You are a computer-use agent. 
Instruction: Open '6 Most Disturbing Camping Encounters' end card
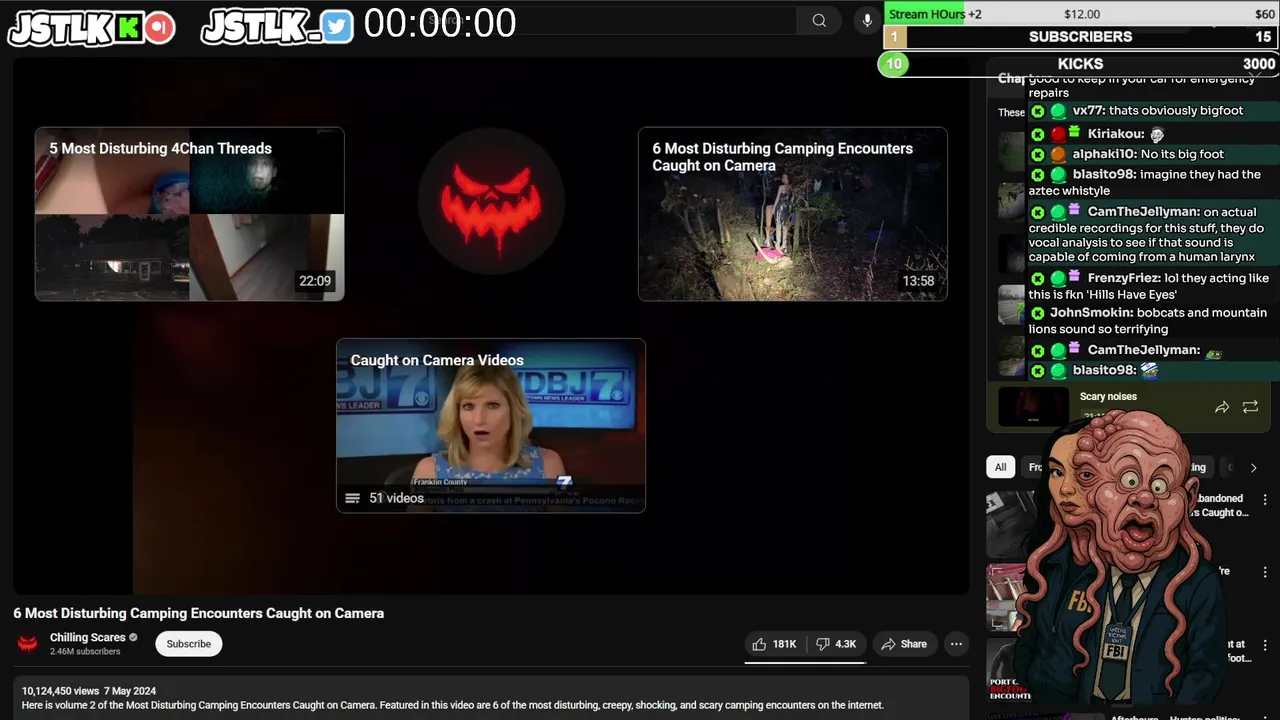click(793, 214)
